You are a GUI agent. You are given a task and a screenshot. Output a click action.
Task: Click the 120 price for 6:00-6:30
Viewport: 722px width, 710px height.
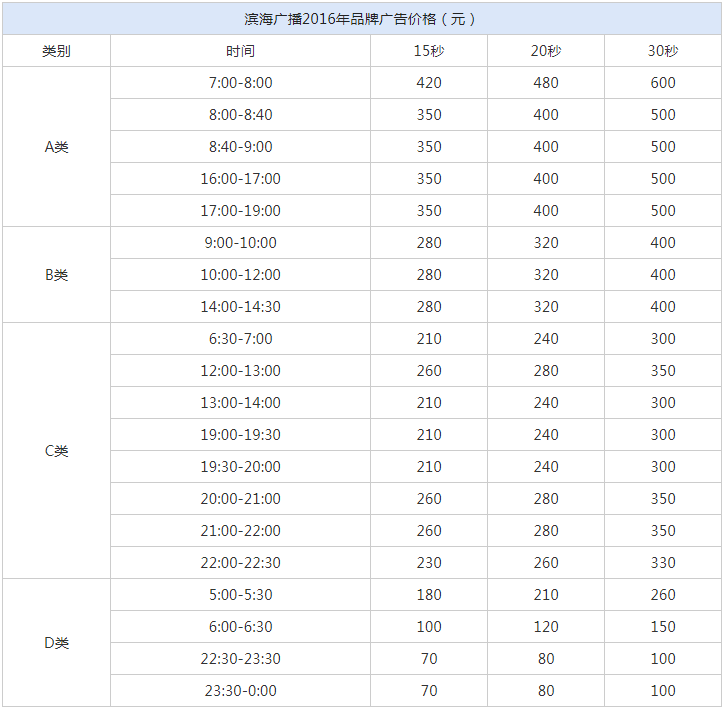[546, 627]
